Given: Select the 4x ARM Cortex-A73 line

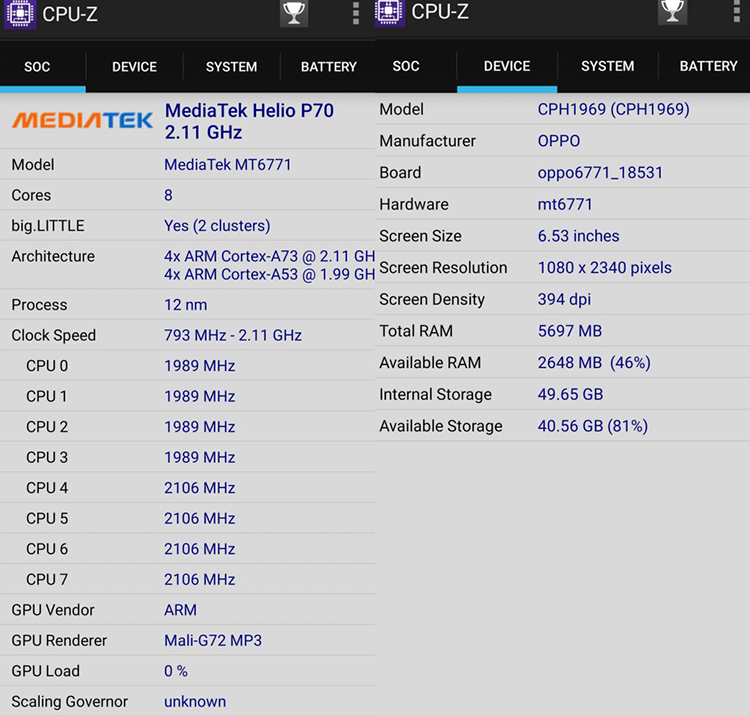Looking at the screenshot, I should (x=269, y=256).
